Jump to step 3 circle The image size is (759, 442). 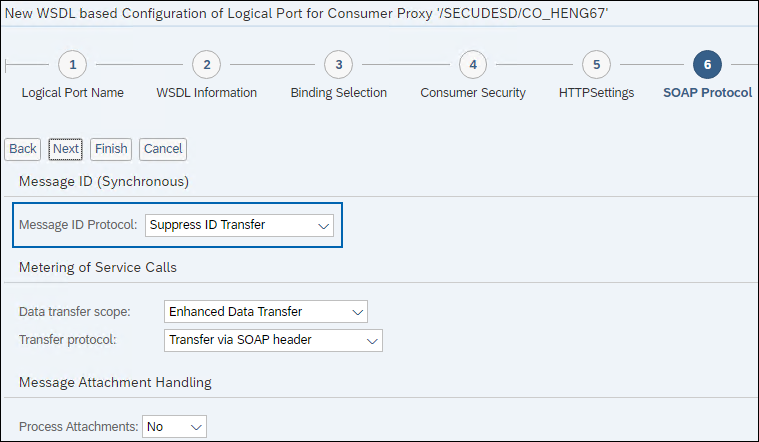(x=338, y=64)
